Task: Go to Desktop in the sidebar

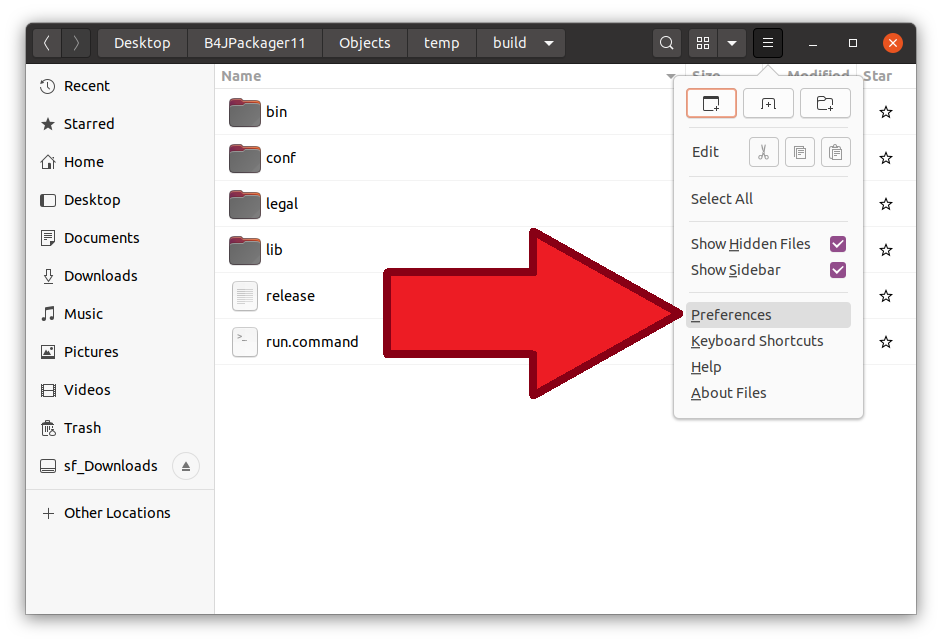Action: 120,200
